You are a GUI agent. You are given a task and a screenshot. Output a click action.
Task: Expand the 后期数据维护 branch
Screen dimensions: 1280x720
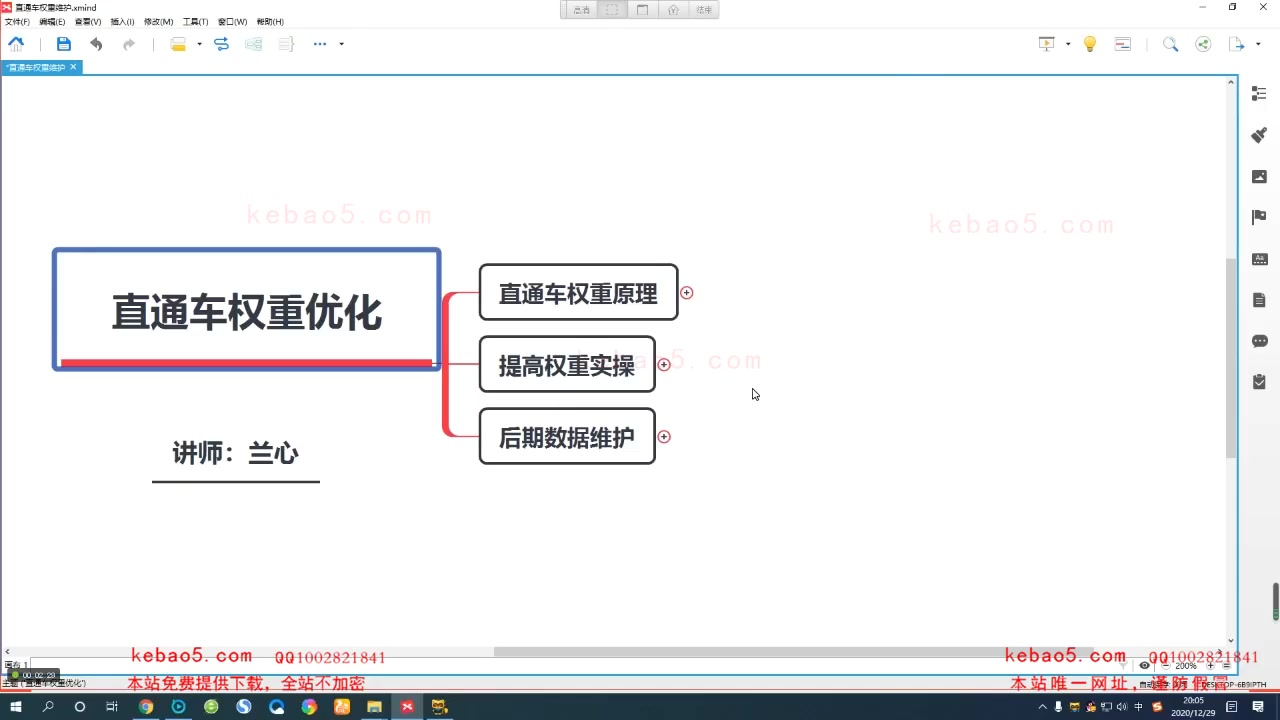[x=664, y=437]
